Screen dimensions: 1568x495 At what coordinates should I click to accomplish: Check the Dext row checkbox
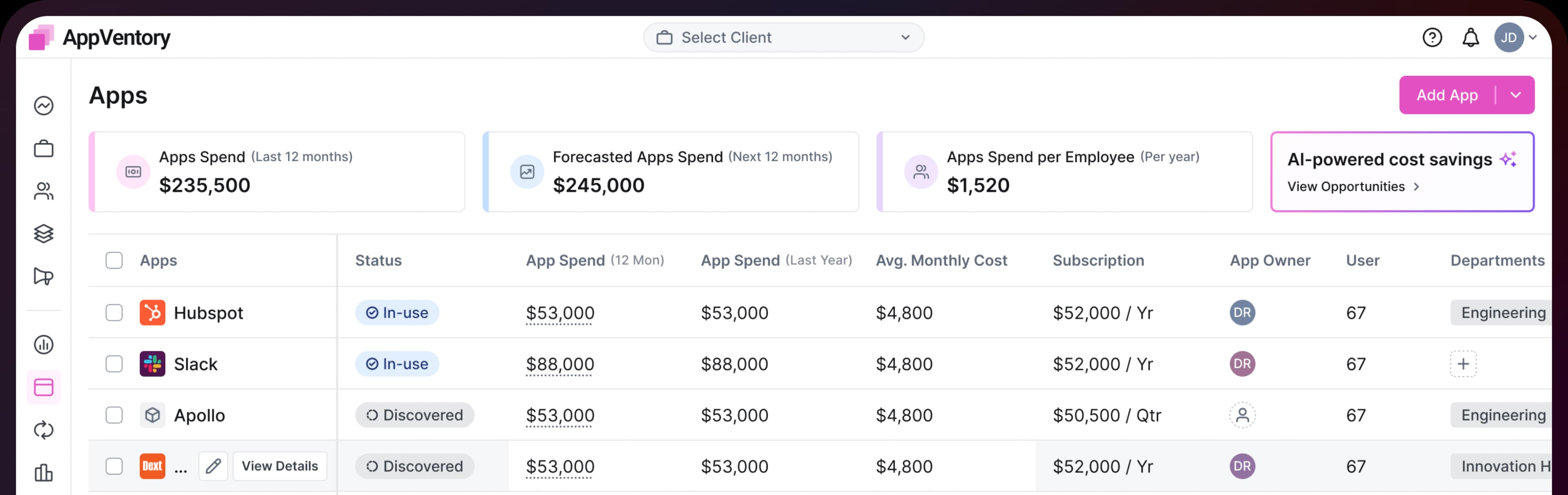pos(114,466)
